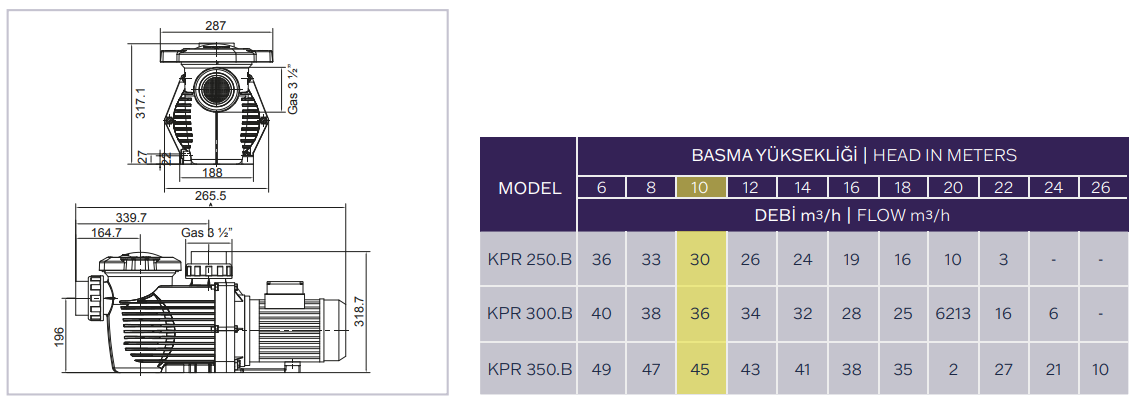The height and width of the screenshot is (408, 1144).
Task: Click the 265.5 dimension label
Action: [x=209, y=196]
